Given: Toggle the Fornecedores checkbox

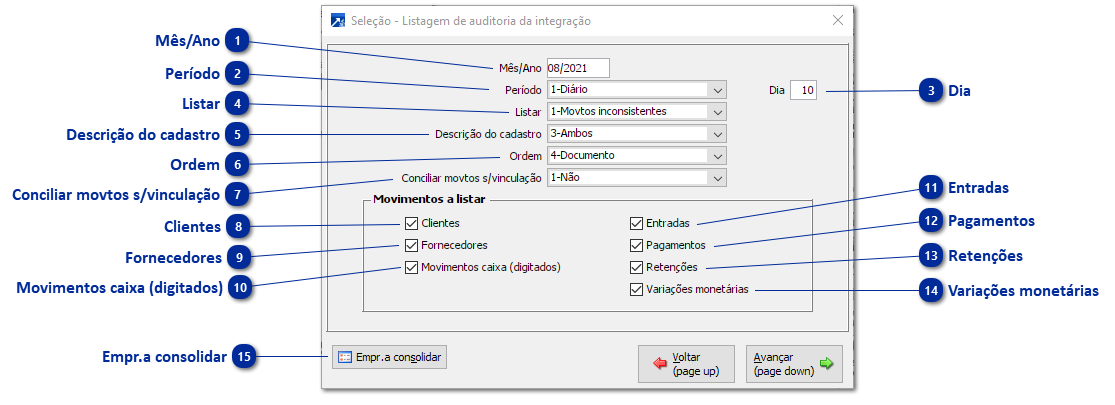Looking at the screenshot, I should 410,245.
